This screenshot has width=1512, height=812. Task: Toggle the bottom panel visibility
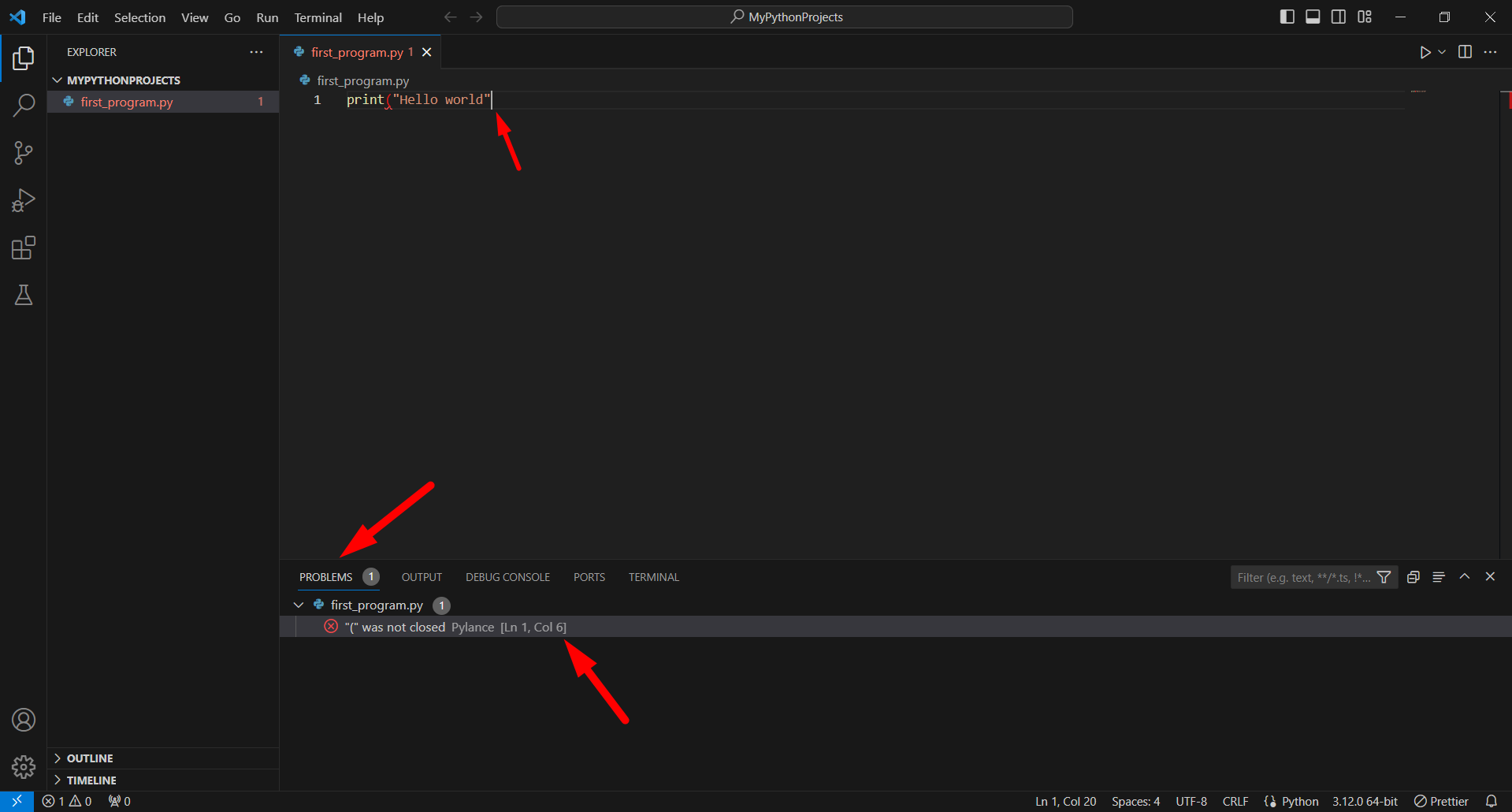click(x=1312, y=16)
